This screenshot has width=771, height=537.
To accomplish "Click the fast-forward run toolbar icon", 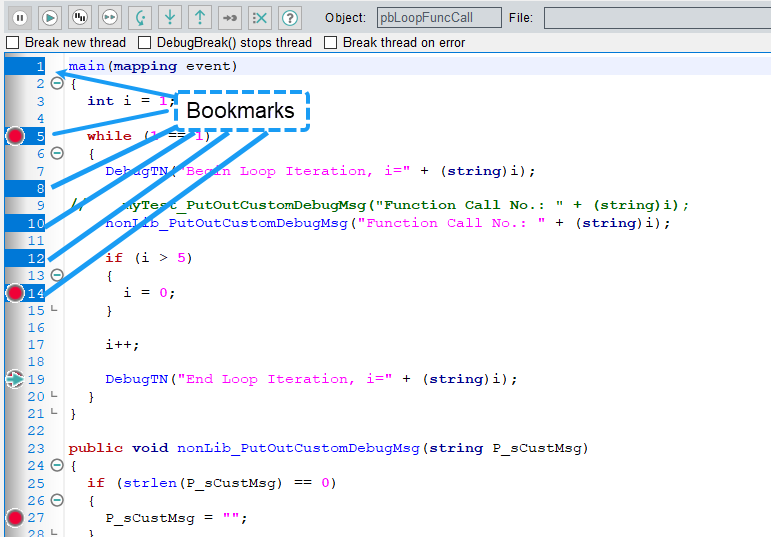I will 110,17.
